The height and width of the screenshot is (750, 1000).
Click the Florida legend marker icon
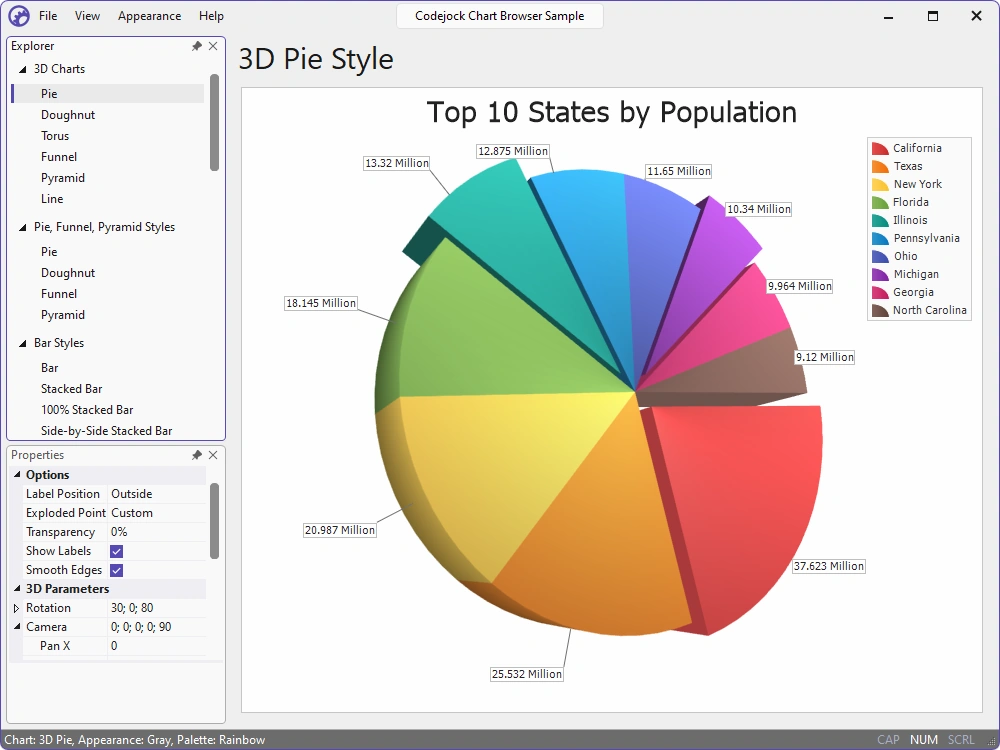(880, 202)
